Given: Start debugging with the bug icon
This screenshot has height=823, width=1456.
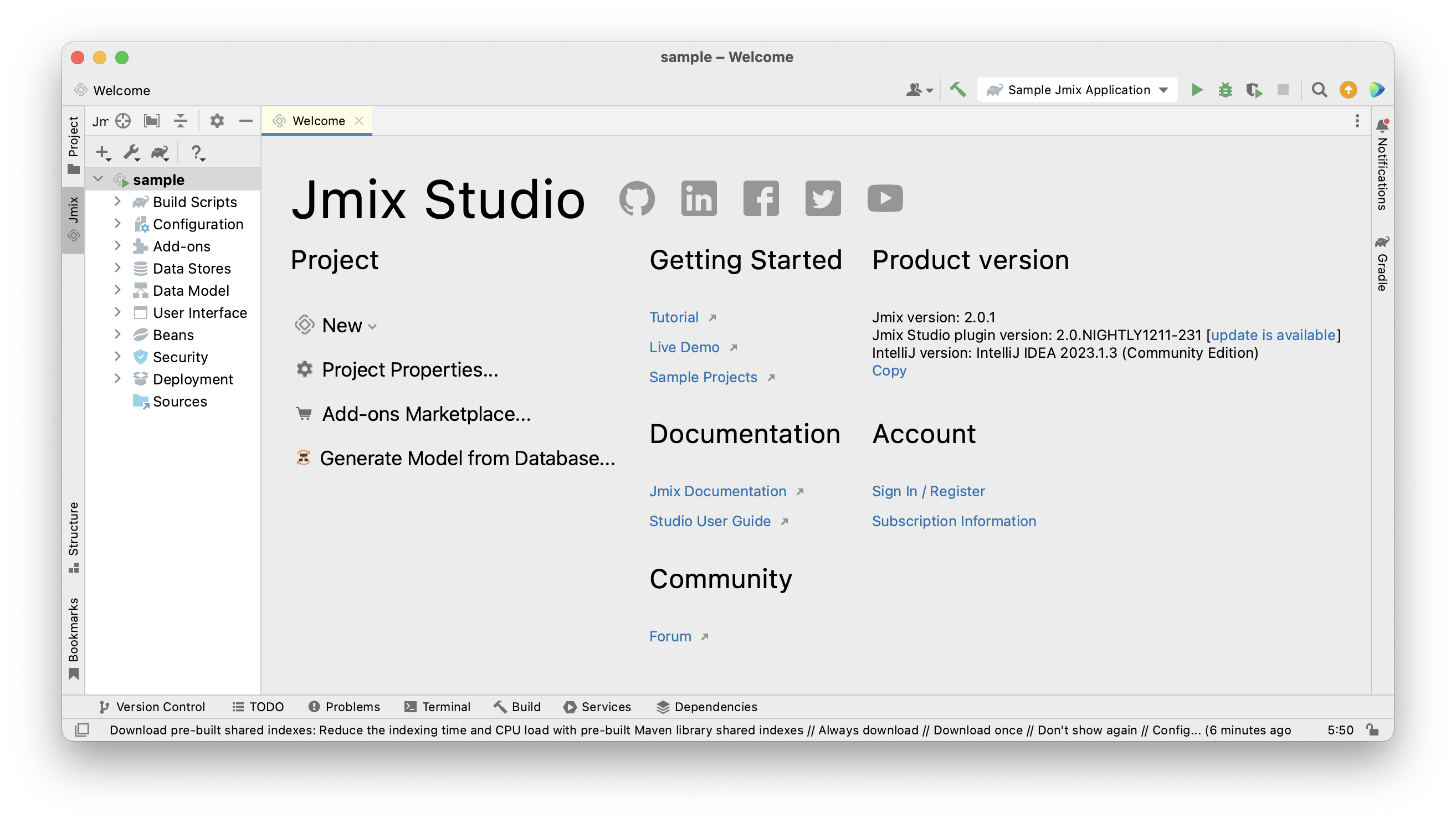Looking at the screenshot, I should 1225,90.
